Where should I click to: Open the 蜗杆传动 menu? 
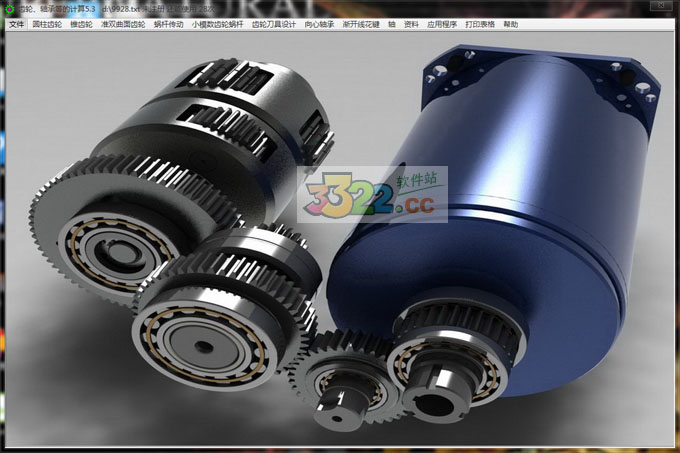coord(169,24)
